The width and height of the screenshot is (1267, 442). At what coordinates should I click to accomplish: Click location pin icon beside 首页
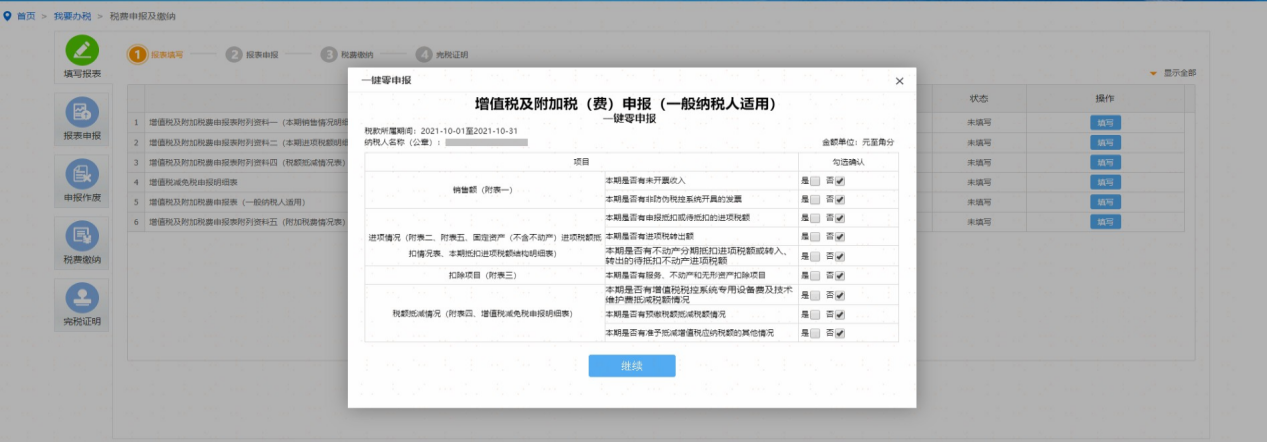(x=8, y=17)
